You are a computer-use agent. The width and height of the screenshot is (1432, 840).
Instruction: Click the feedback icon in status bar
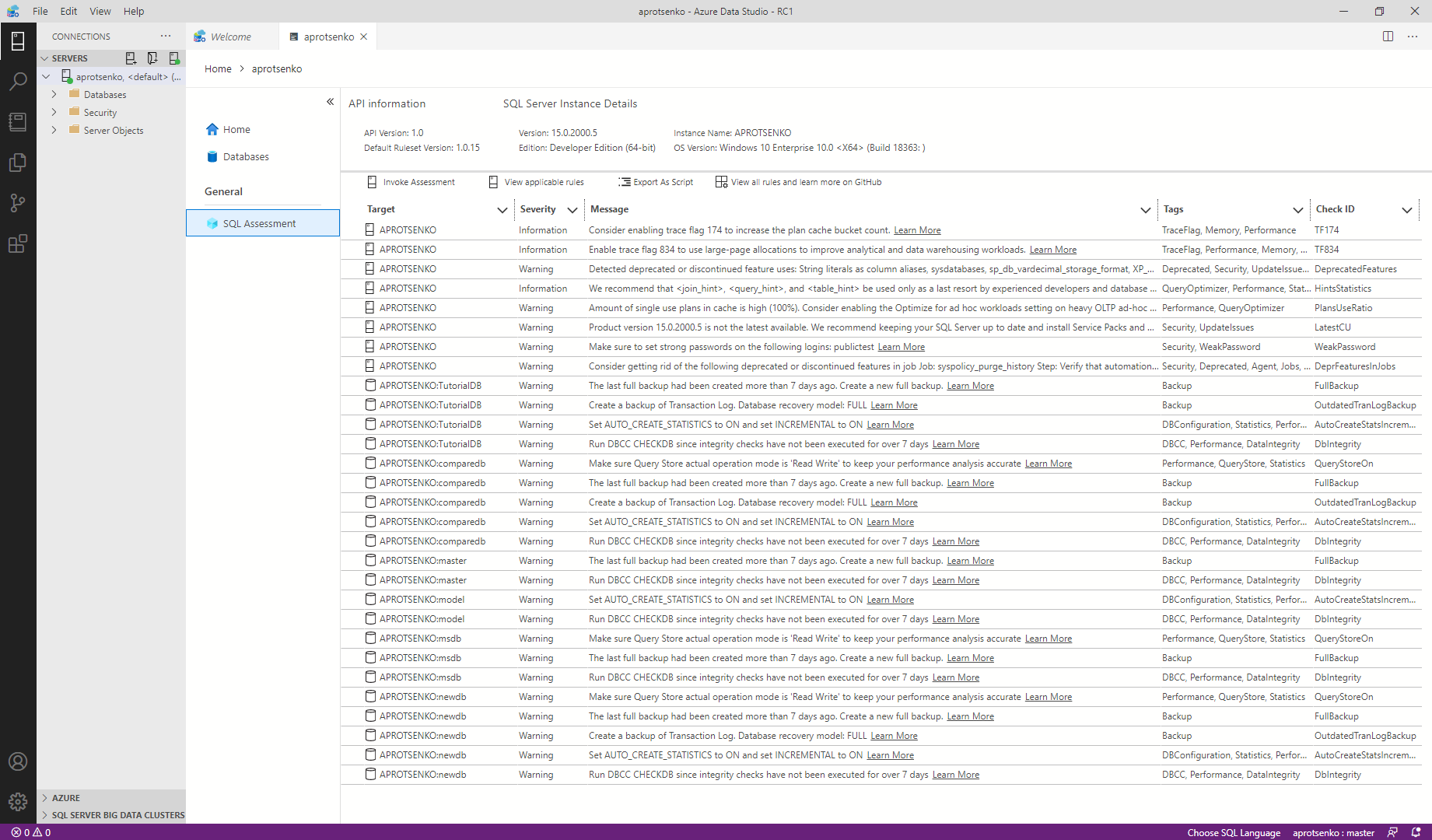tap(1392, 832)
